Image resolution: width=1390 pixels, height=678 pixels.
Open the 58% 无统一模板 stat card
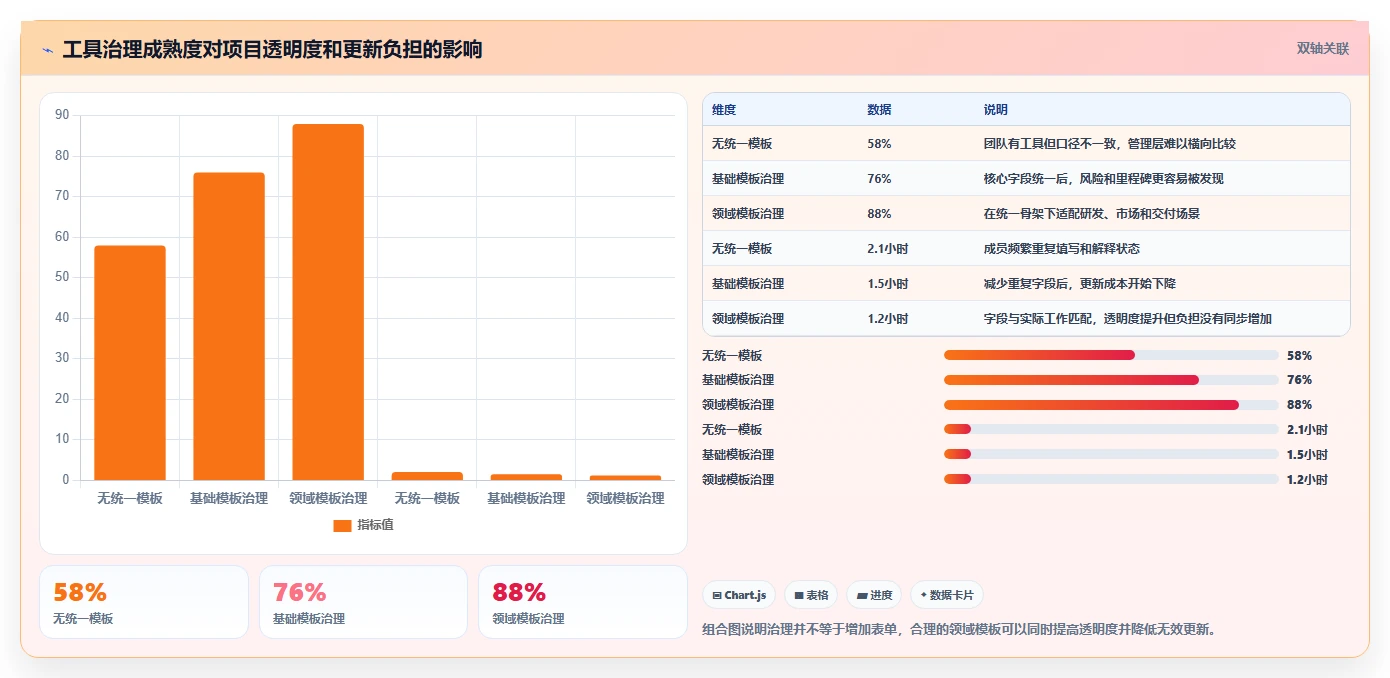coord(144,602)
